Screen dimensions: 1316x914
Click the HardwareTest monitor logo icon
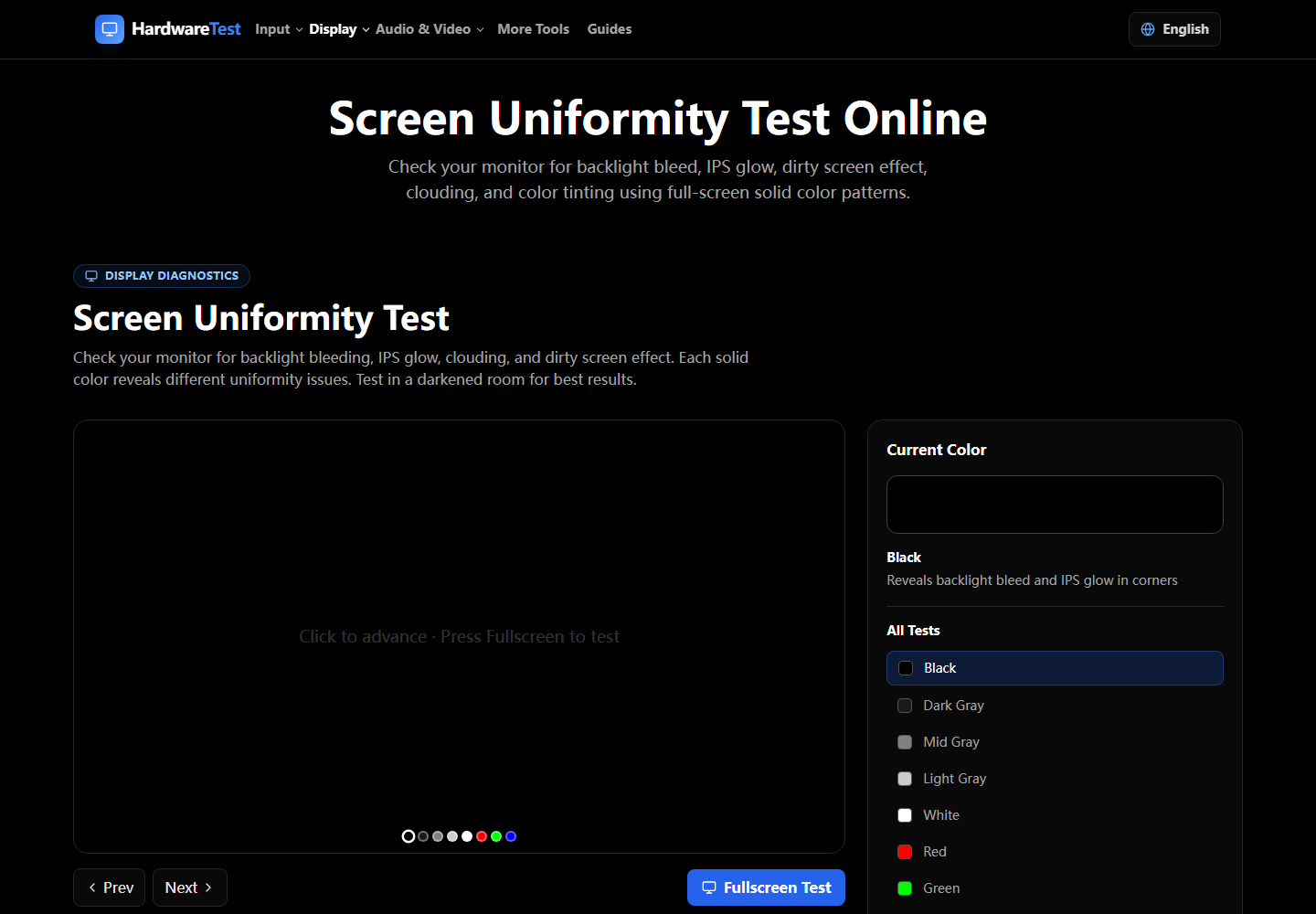(110, 29)
